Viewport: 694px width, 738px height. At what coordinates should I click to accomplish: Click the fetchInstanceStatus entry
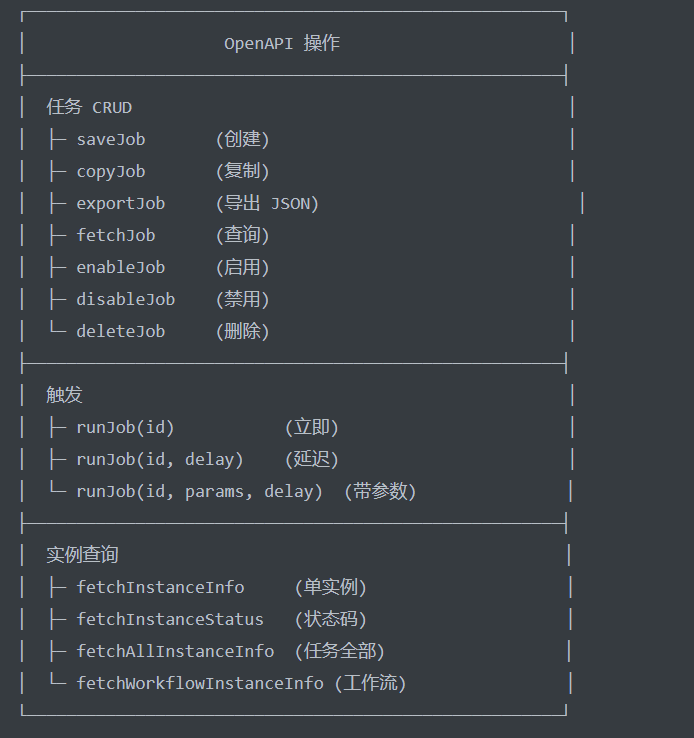click(x=170, y=619)
